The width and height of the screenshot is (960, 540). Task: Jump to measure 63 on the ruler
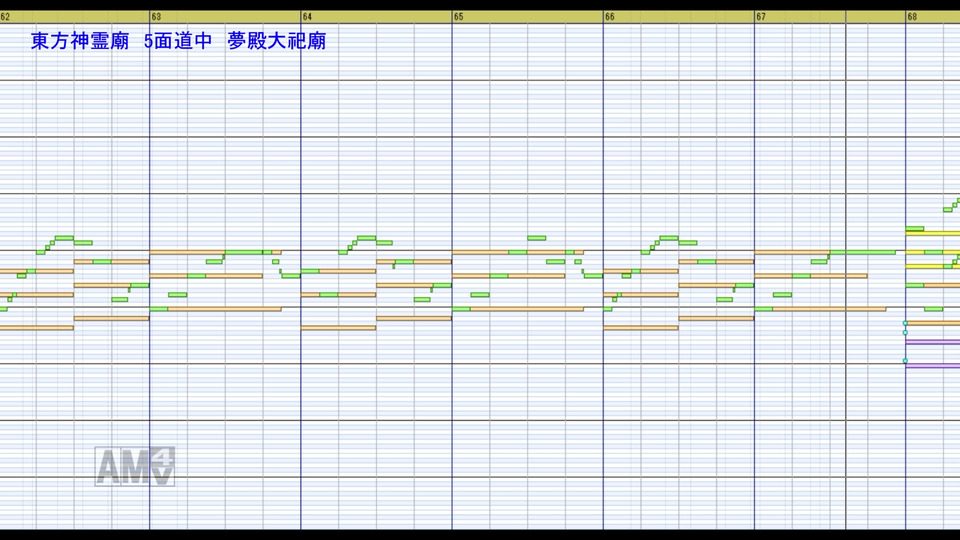tap(156, 17)
